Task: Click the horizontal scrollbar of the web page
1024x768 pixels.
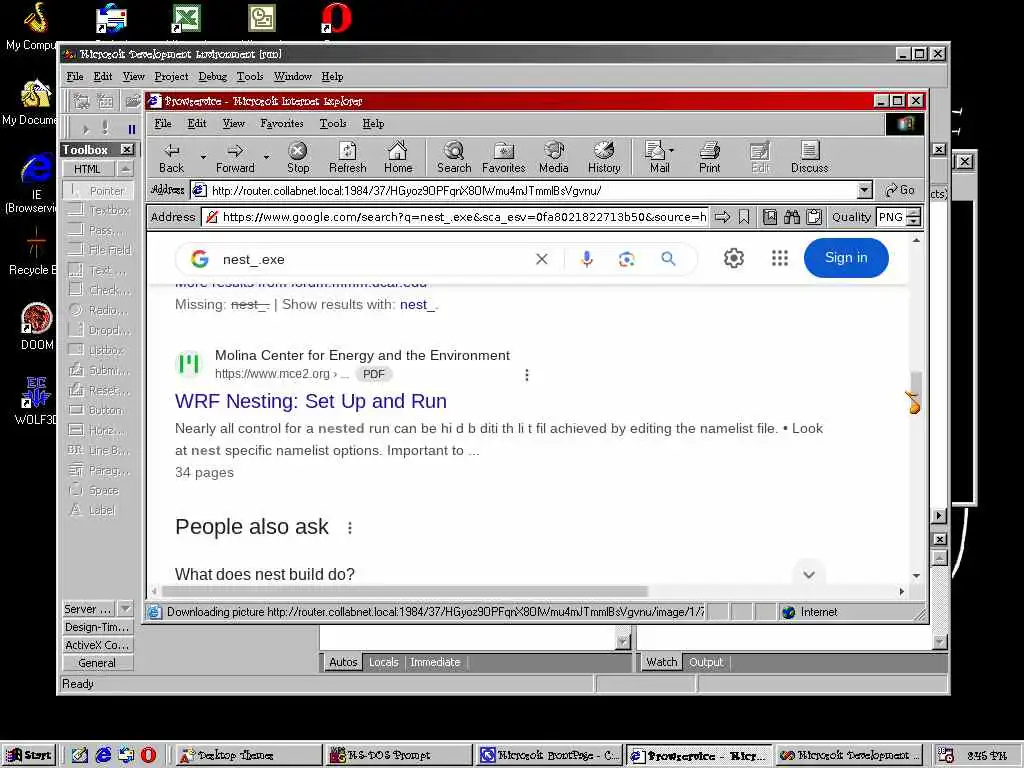Action: coord(405,591)
